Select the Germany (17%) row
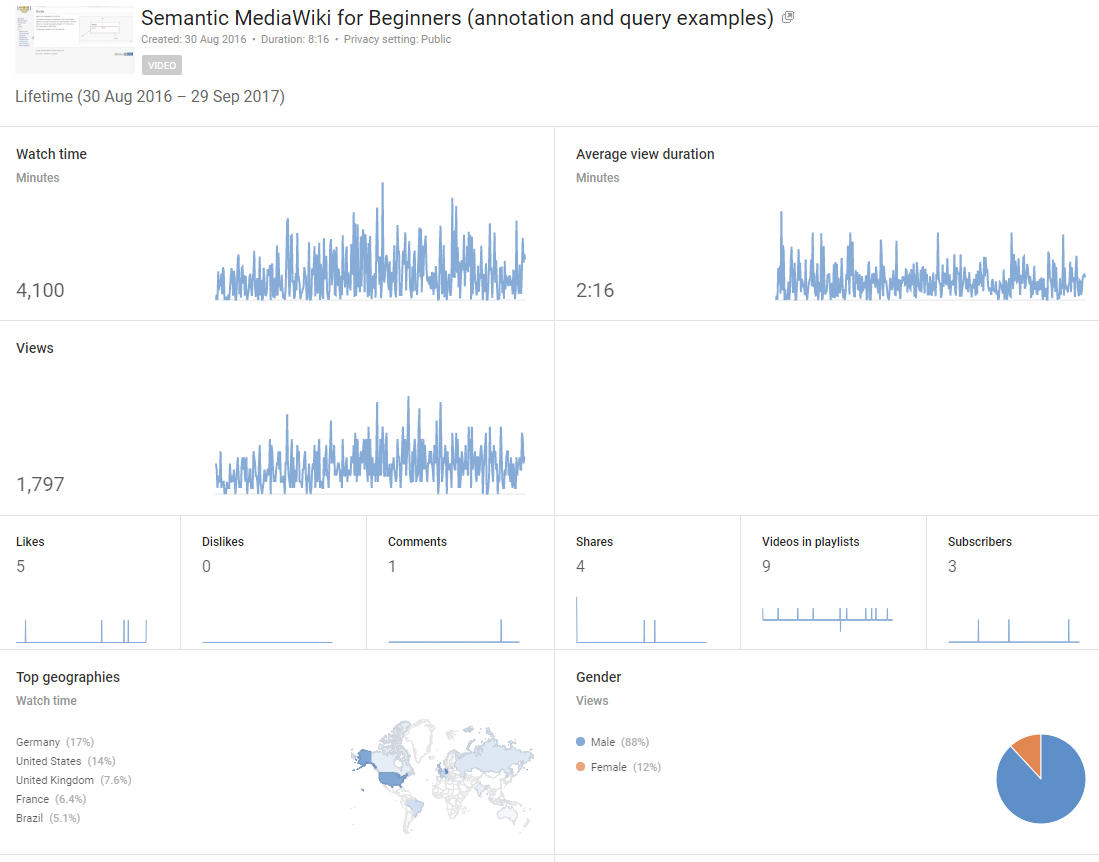The image size is (1099, 862). tap(55, 742)
